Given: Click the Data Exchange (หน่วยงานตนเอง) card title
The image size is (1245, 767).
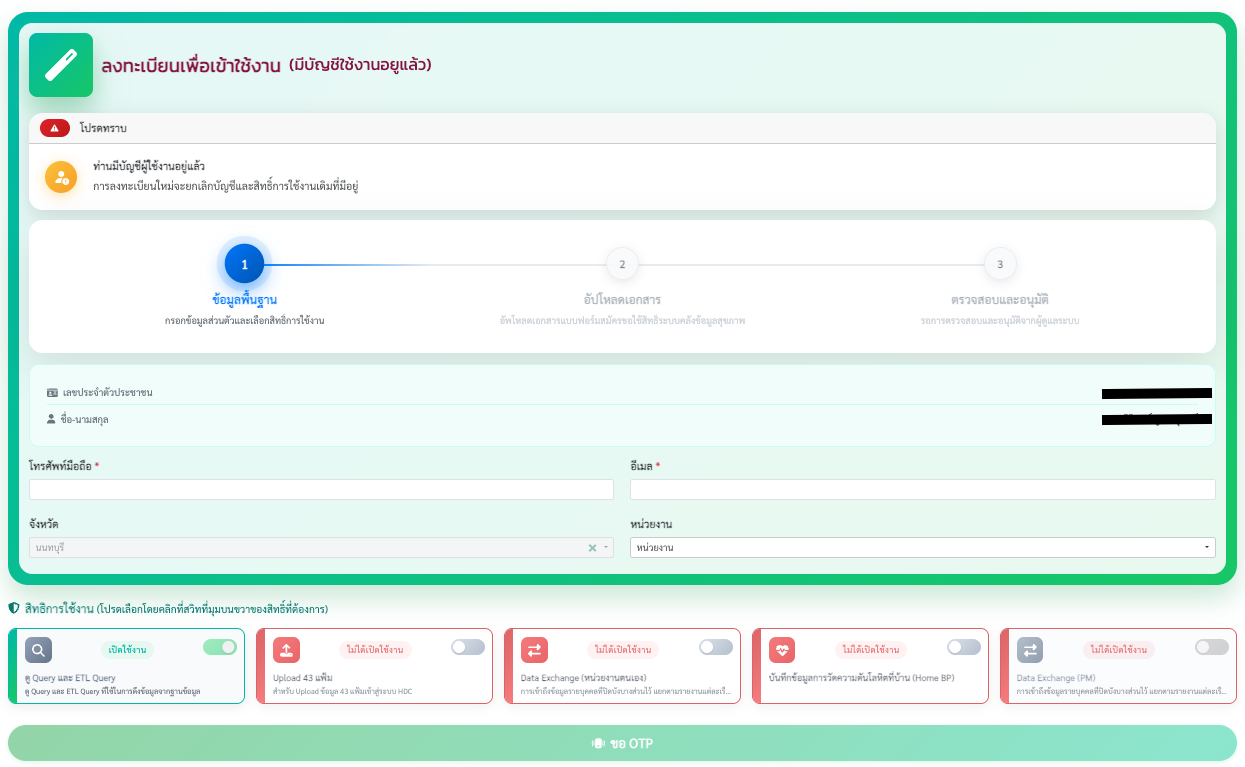Looking at the screenshot, I should coord(582,678).
